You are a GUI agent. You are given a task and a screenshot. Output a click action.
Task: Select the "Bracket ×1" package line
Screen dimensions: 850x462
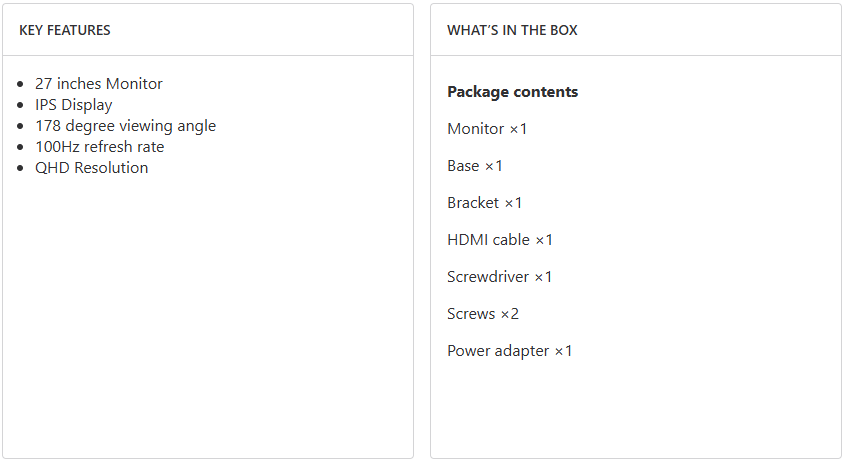coord(485,203)
